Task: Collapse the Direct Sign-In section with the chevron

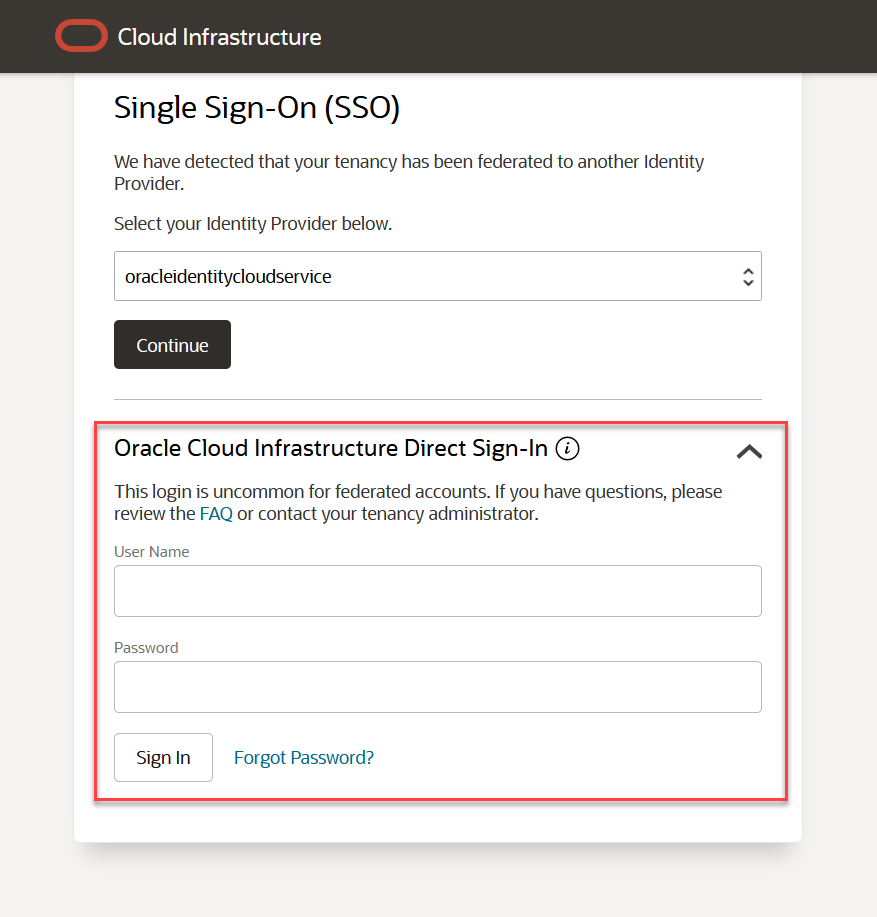Action: pyautogui.click(x=749, y=451)
